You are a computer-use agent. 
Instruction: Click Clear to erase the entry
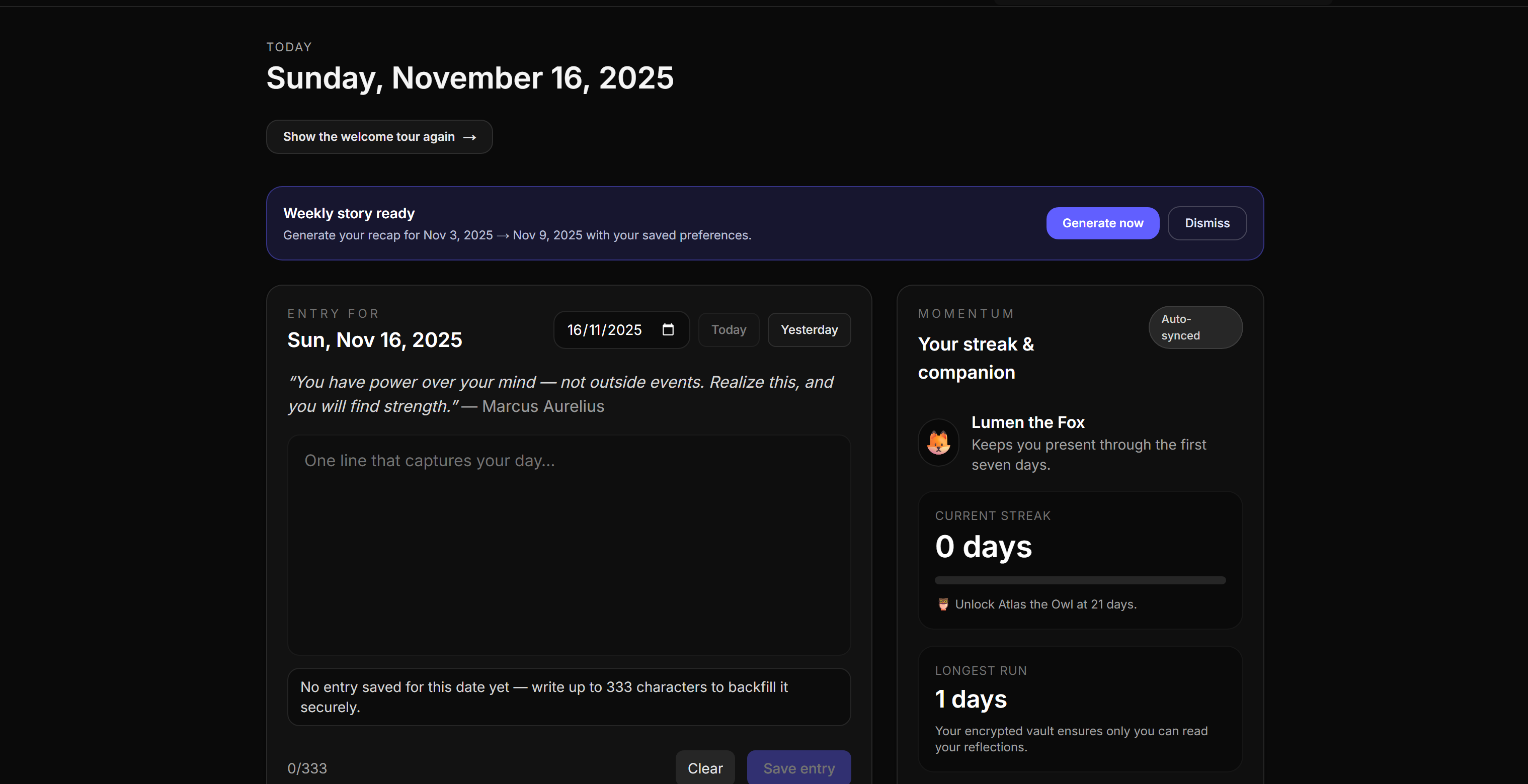click(x=705, y=768)
